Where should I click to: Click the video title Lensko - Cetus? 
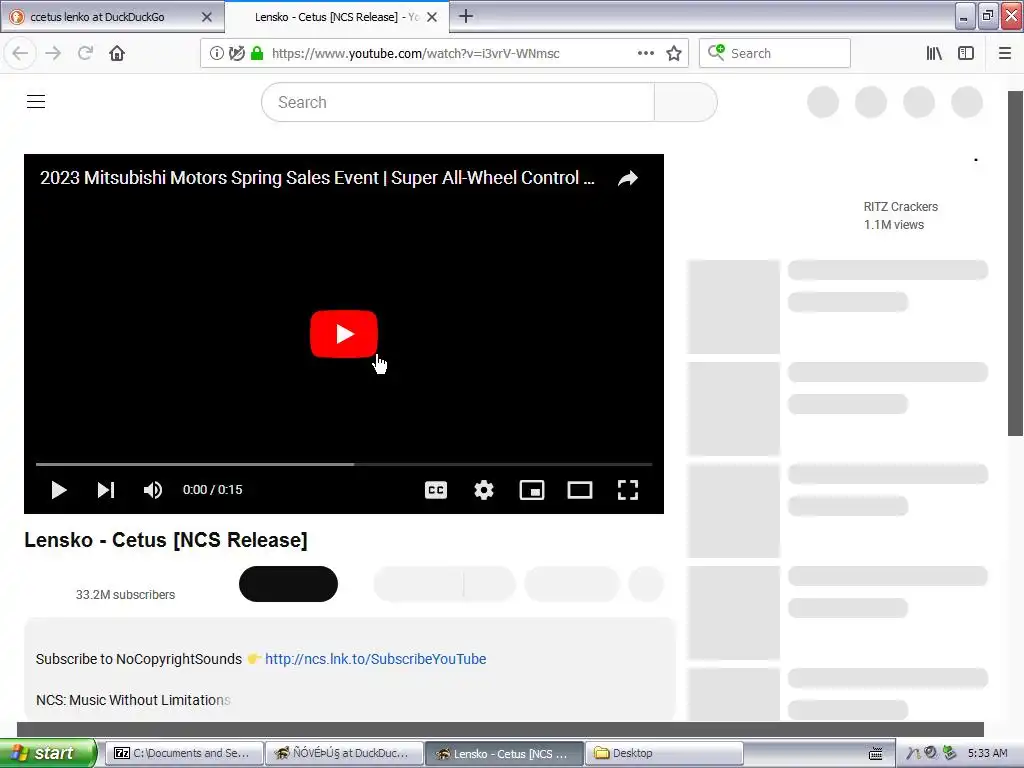tap(166, 540)
